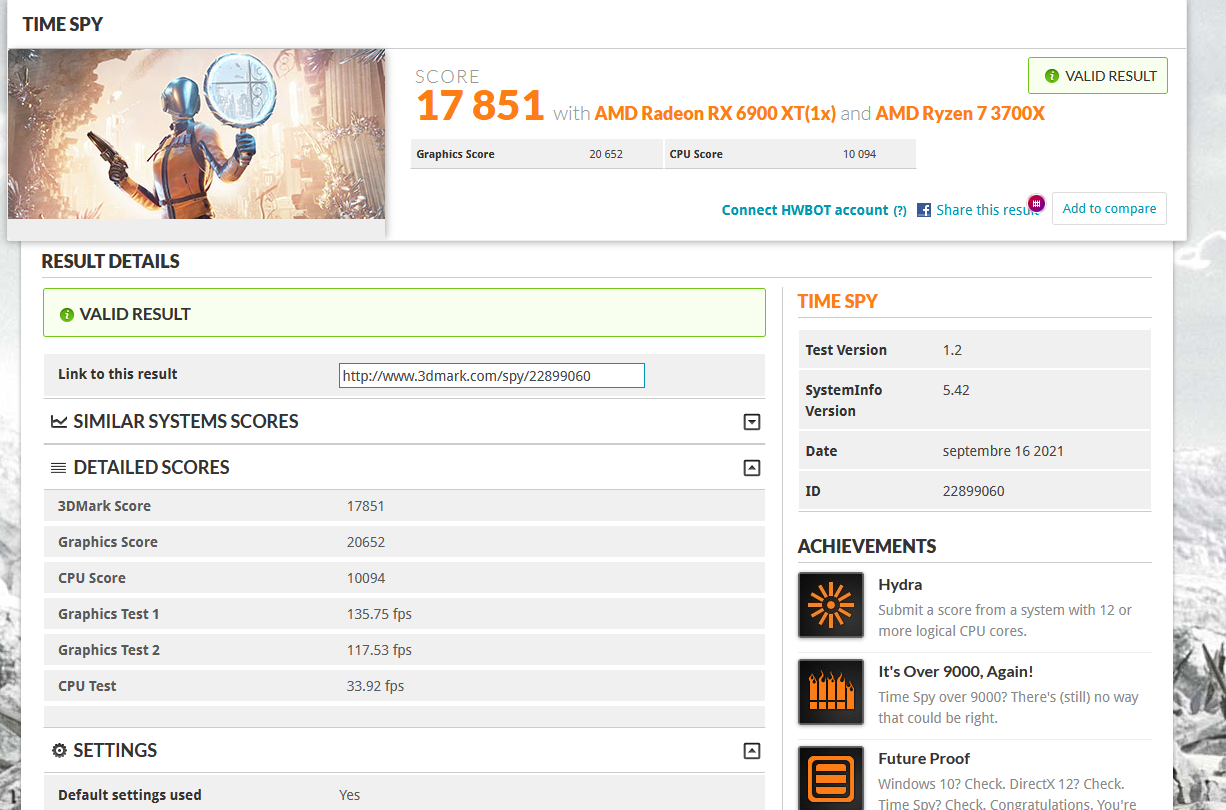1226x810 pixels.
Task: Click the SystemInfo Version value 5.42
Action: tap(956, 390)
